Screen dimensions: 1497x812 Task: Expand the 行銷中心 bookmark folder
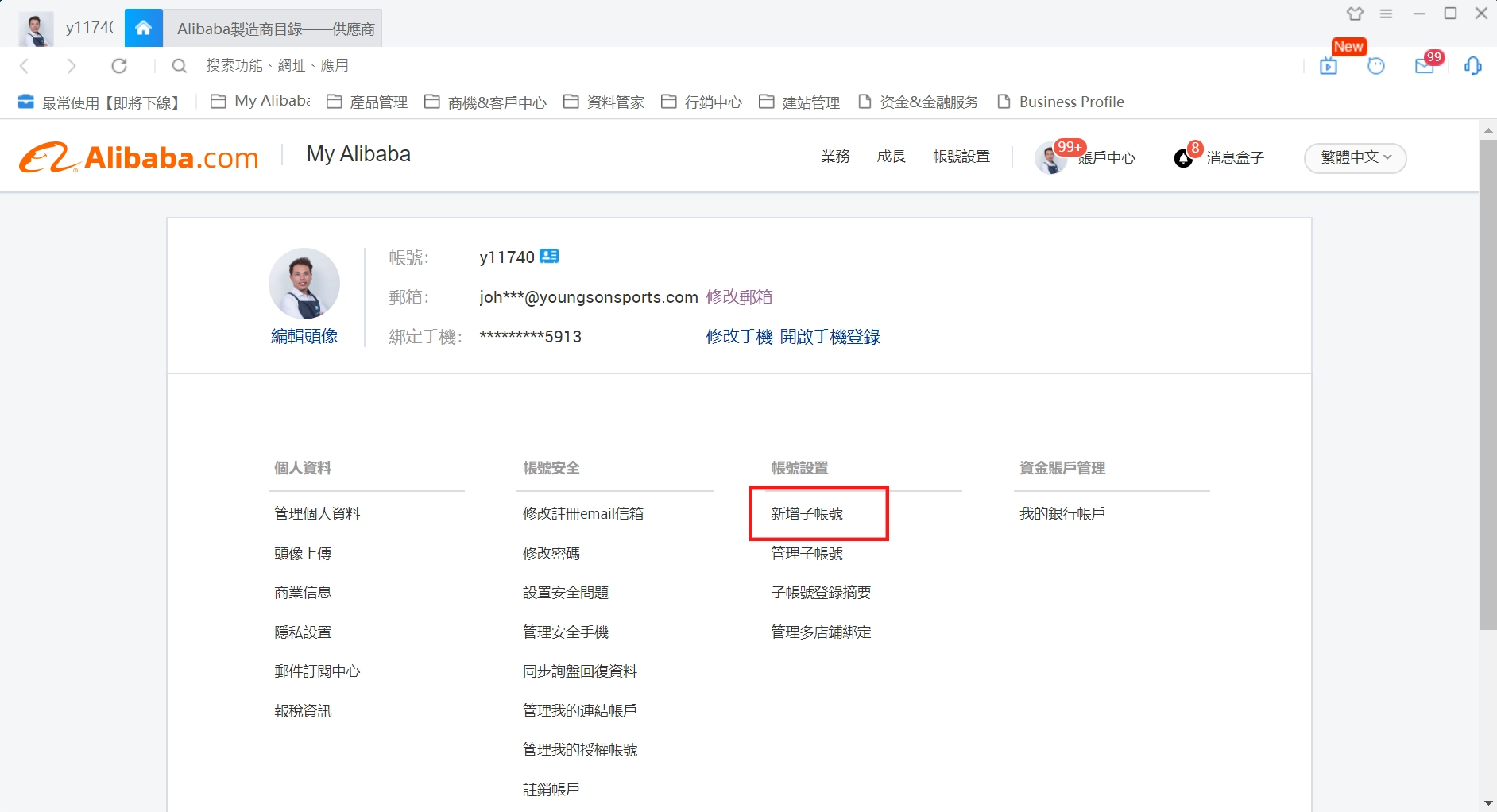pos(702,102)
